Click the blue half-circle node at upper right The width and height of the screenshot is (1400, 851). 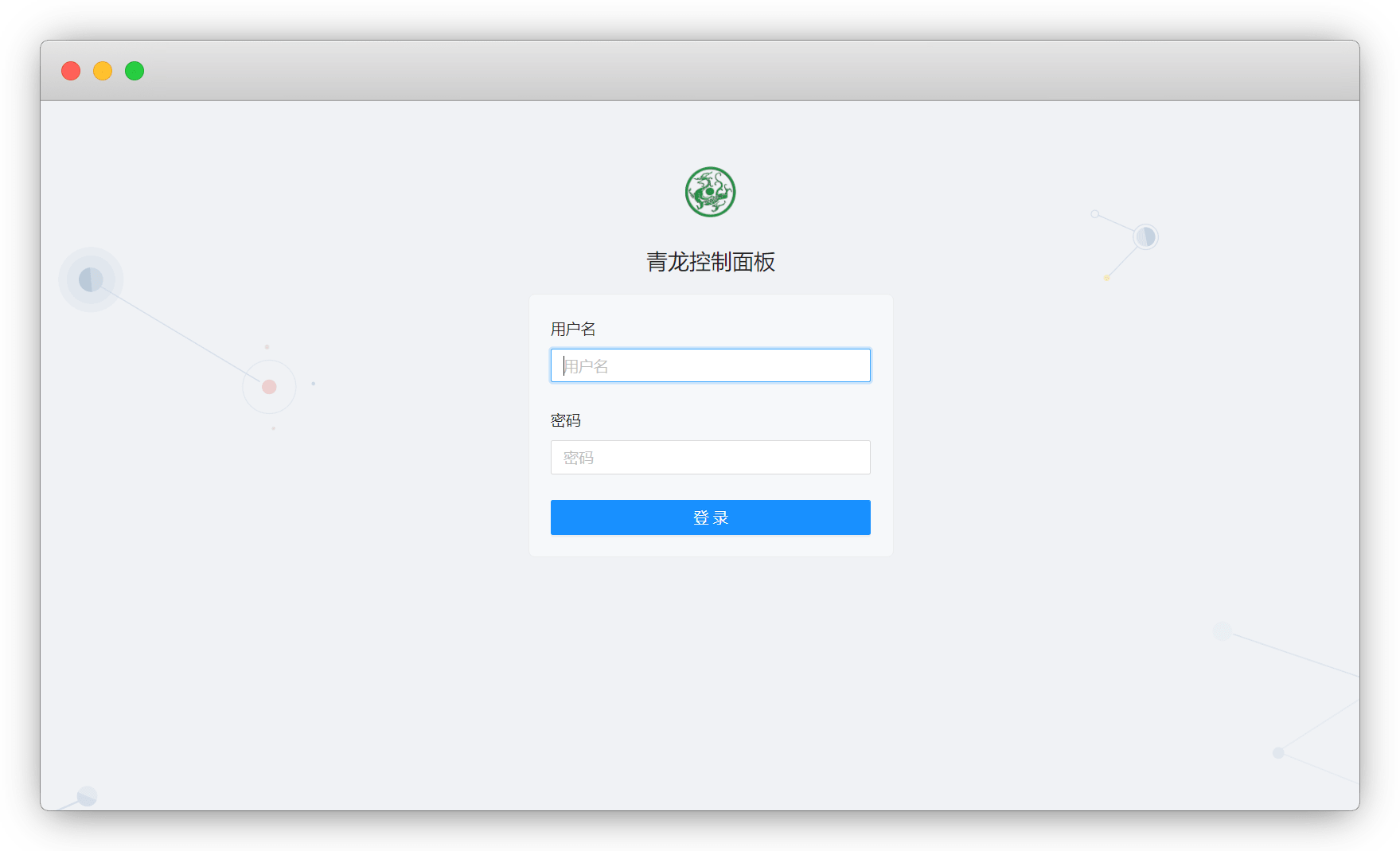pyautogui.click(x=1145, y=236)
